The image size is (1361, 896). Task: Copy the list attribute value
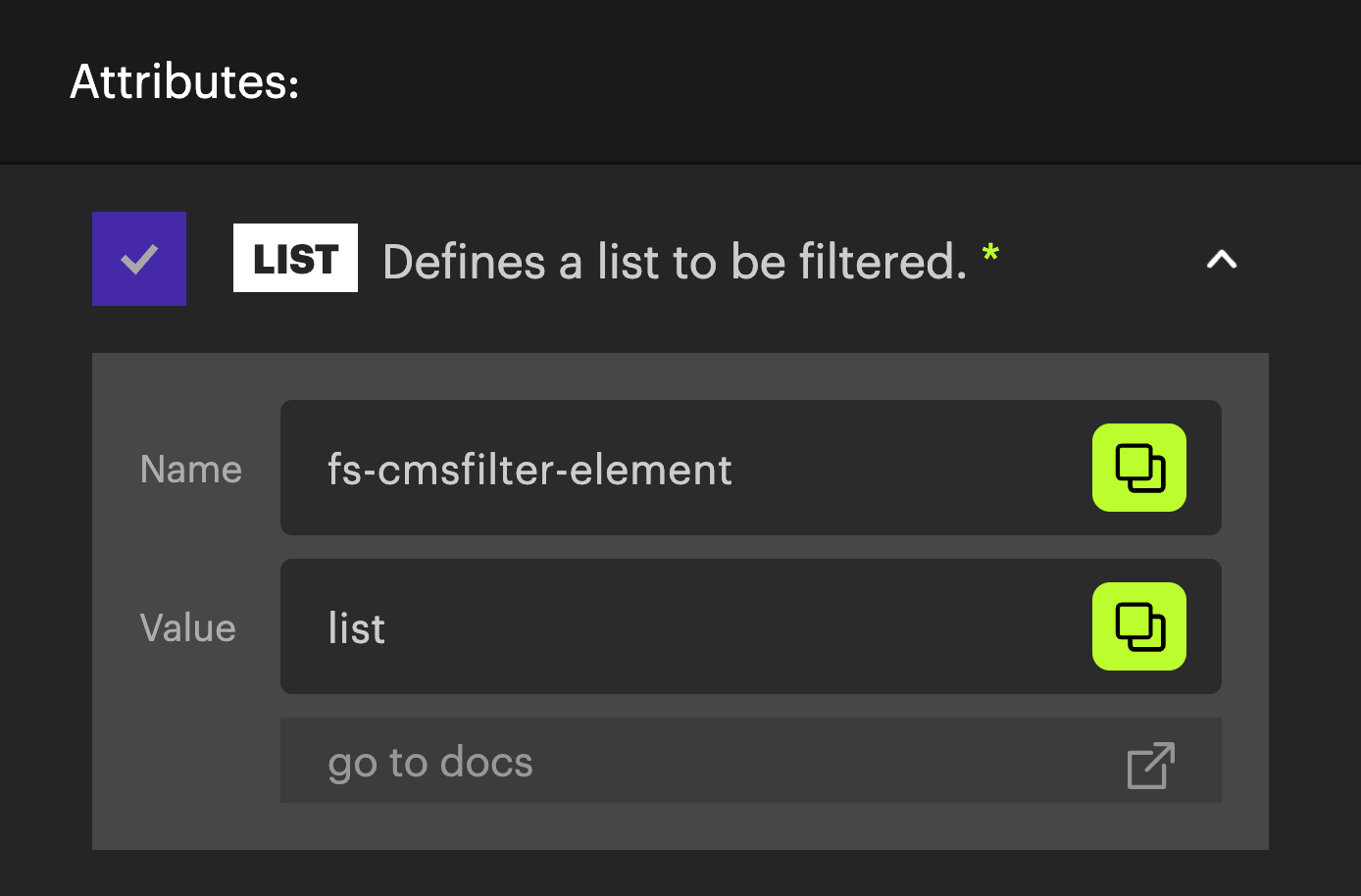[x=1139, y=626]
